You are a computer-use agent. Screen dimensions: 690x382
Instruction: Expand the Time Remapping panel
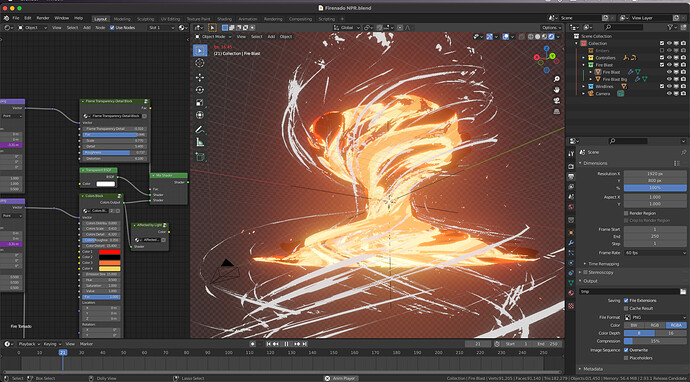click(584, 264)
